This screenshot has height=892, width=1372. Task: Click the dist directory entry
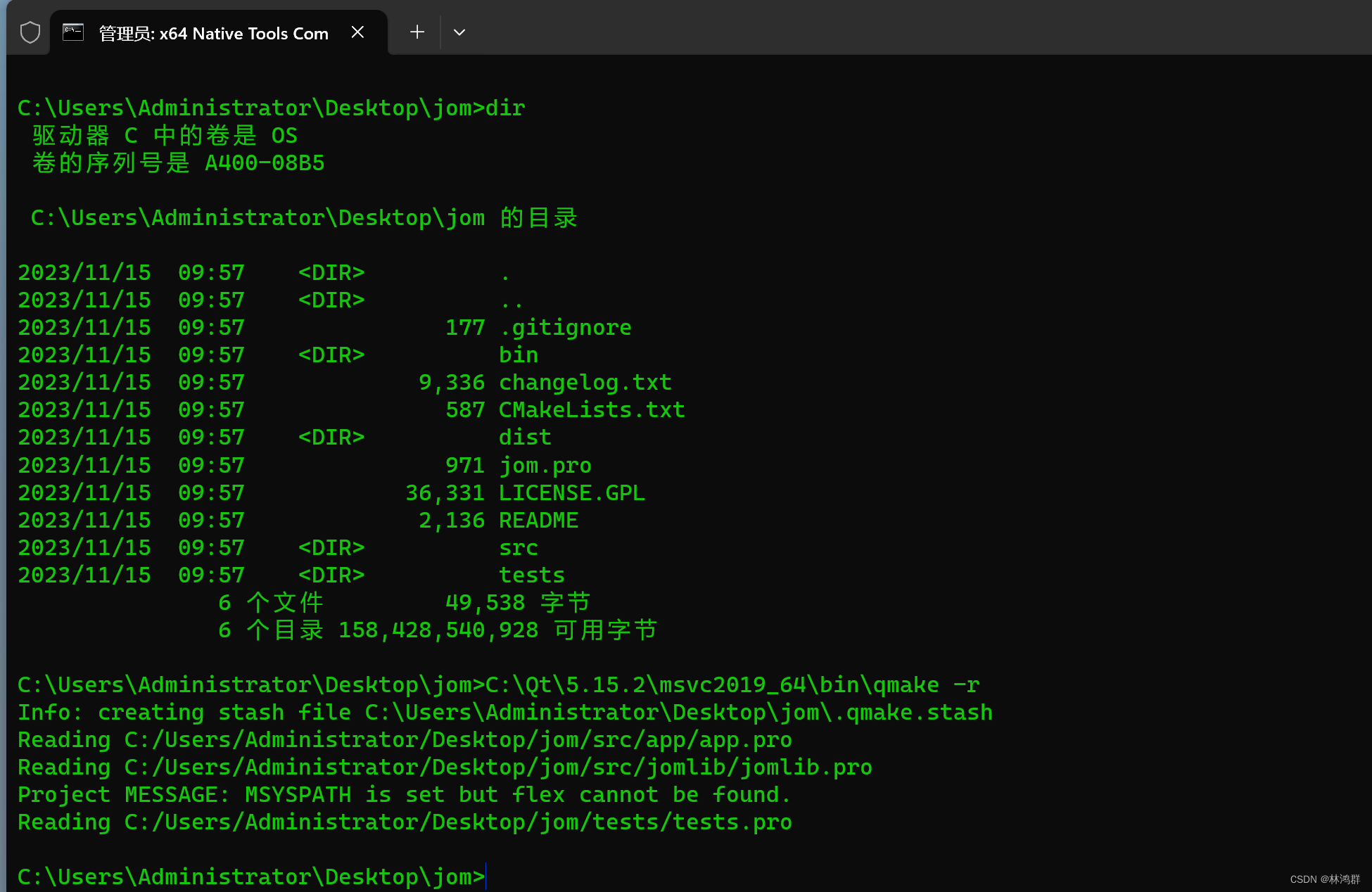pyautogui.click(x=525, y=438)
